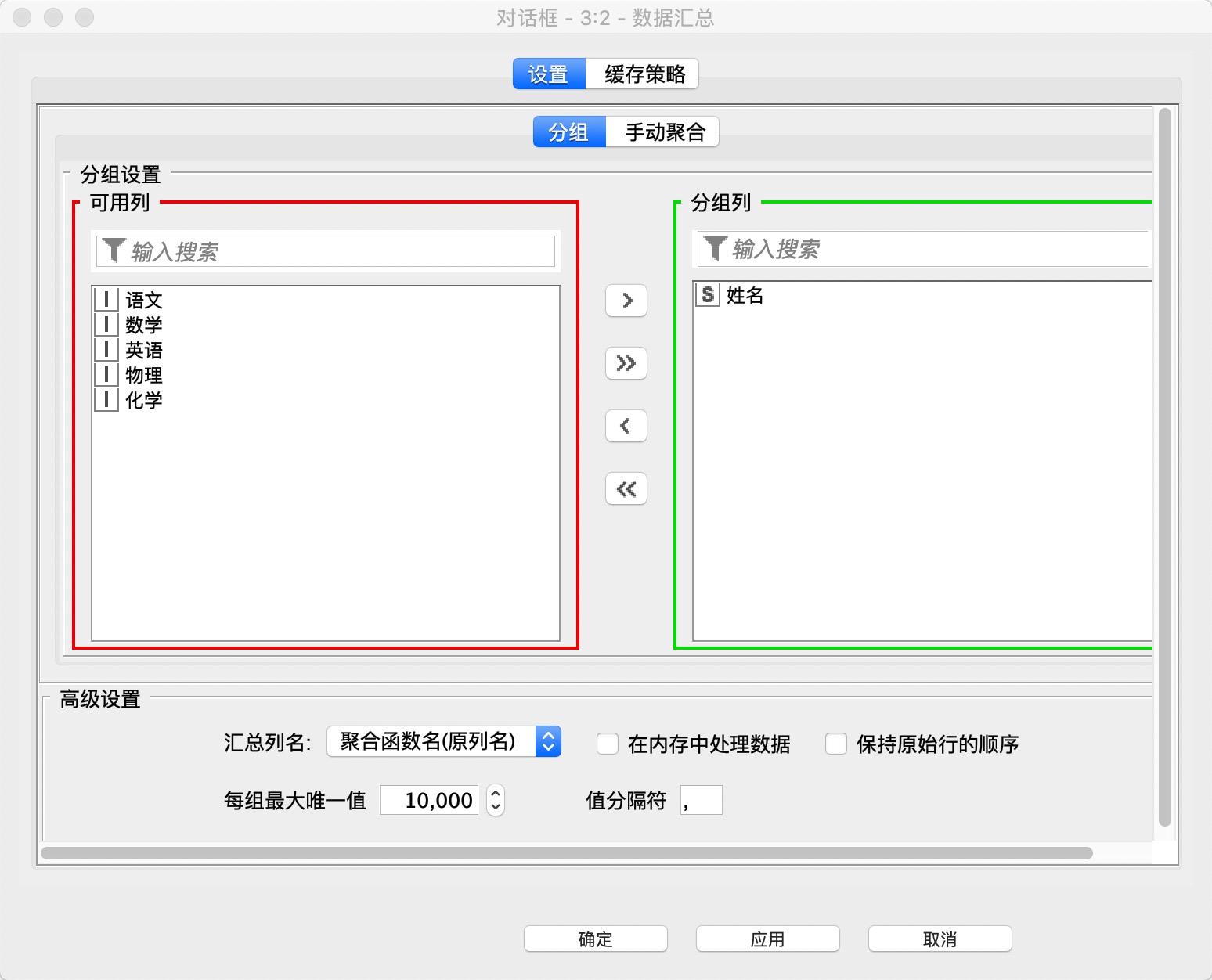The image size is (1212, 980).
Task: Click the horizontal scrollbar at the bottom
Action: (566, 853)
